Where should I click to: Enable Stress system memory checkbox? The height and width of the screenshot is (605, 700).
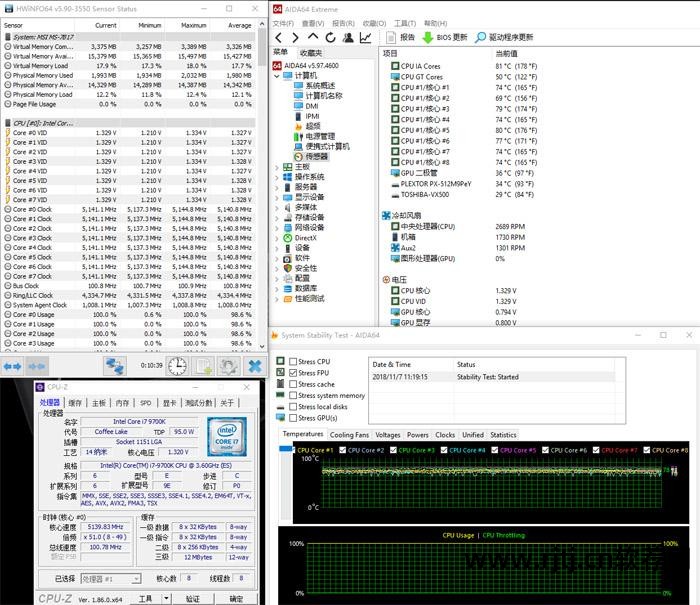[293, 396]
